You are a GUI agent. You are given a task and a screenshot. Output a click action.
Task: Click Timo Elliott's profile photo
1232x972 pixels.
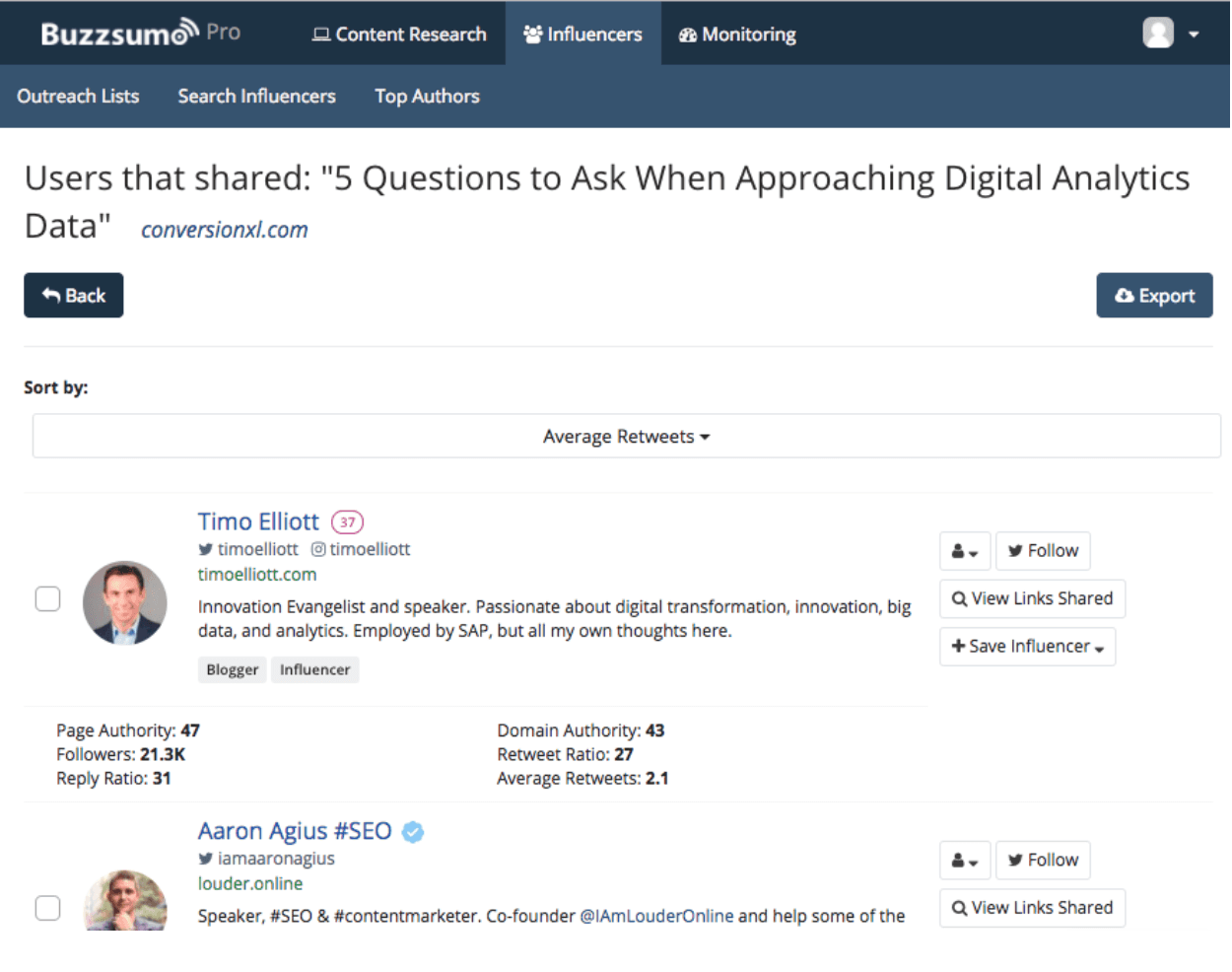125,602
